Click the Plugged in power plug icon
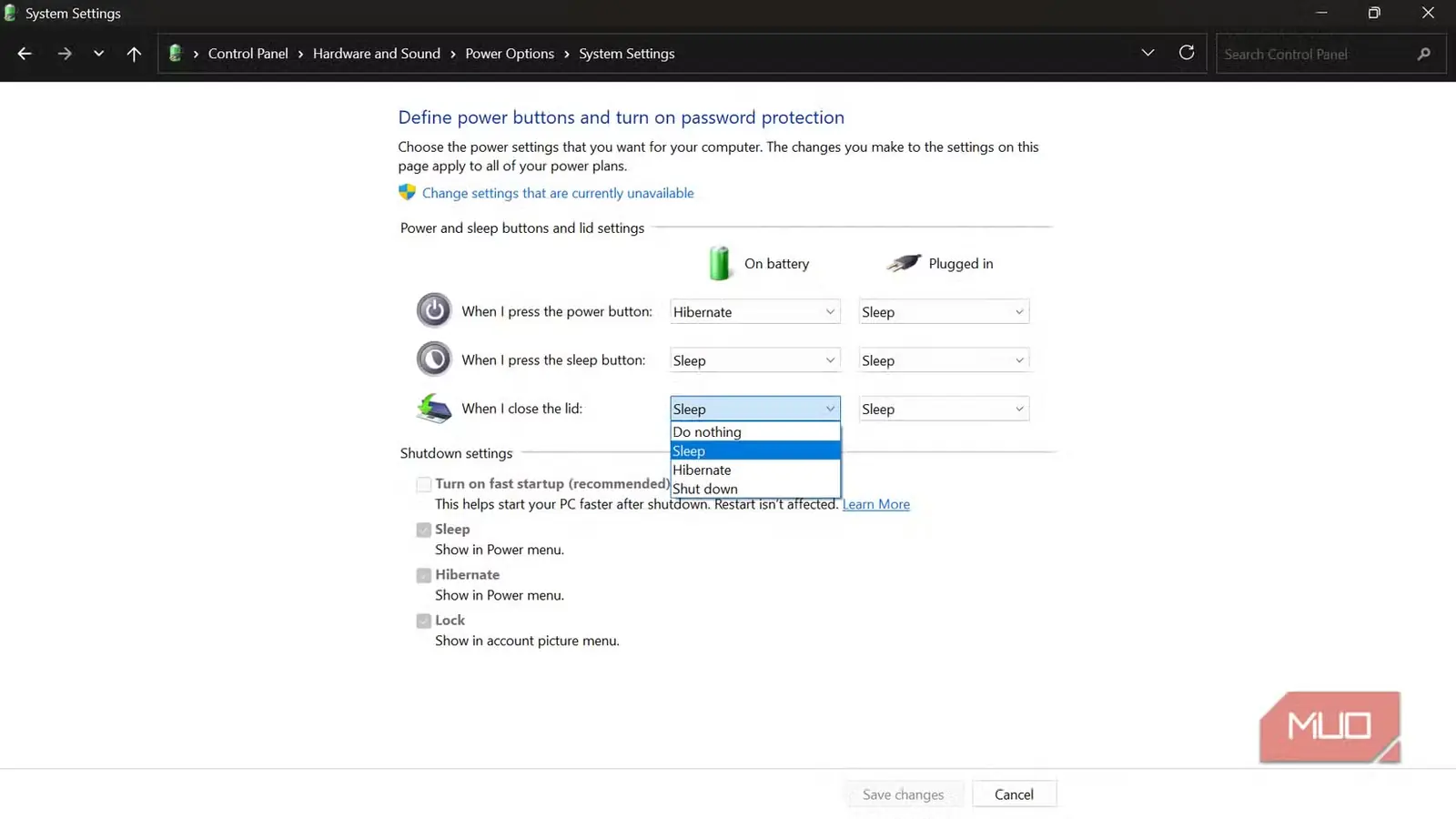The height and width of the screenshot is (819, 1456). pos(904,263)
